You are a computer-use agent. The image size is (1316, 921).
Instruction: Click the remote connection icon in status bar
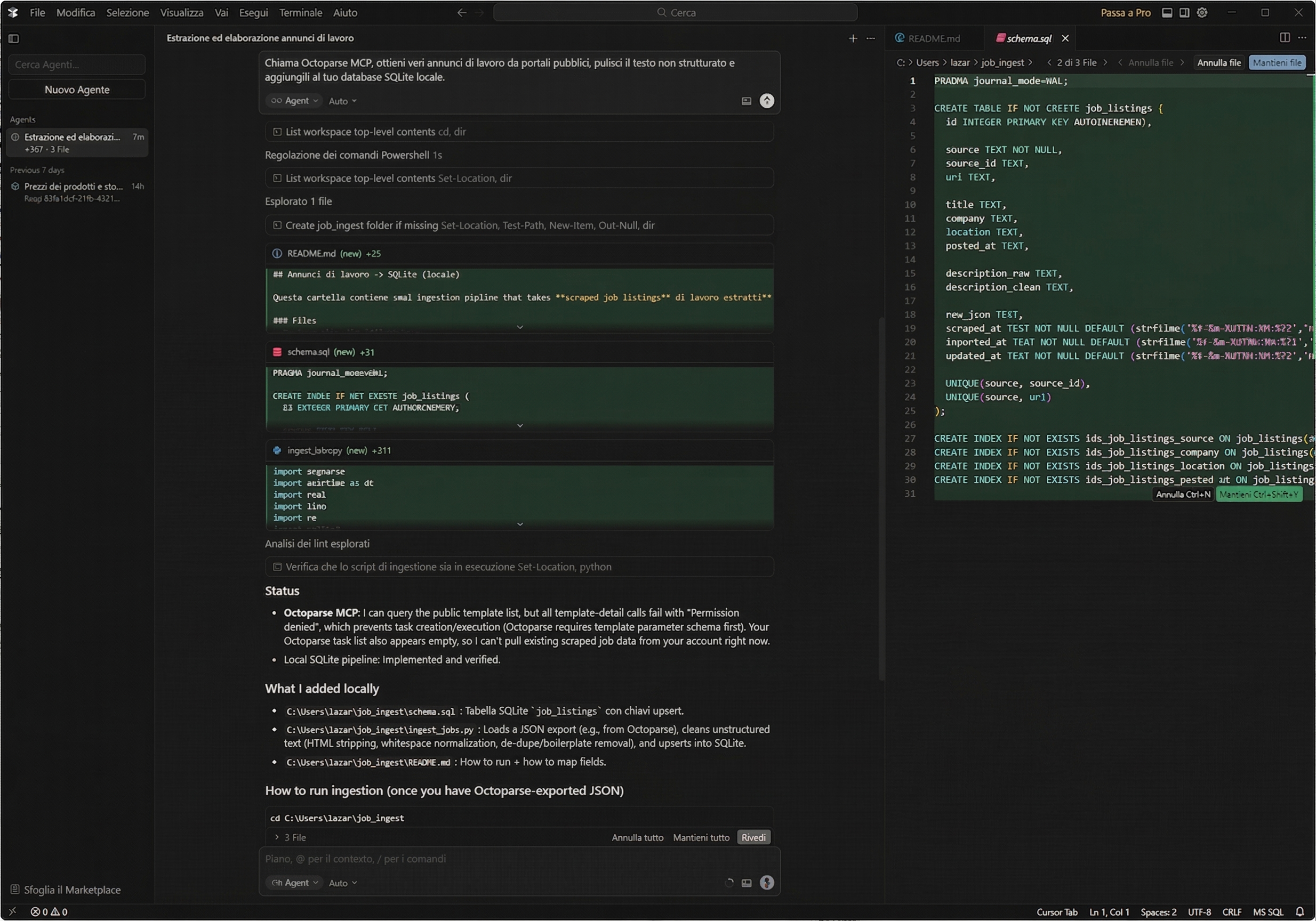[x=13, y=911]
